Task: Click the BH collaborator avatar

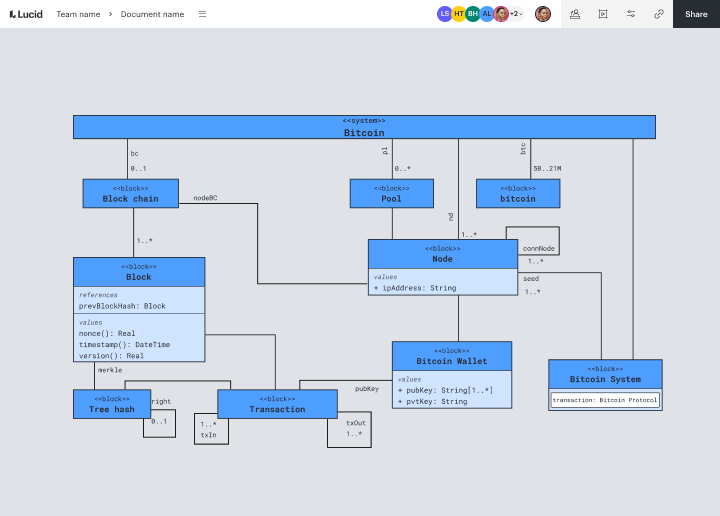Action: coord(472,14)
